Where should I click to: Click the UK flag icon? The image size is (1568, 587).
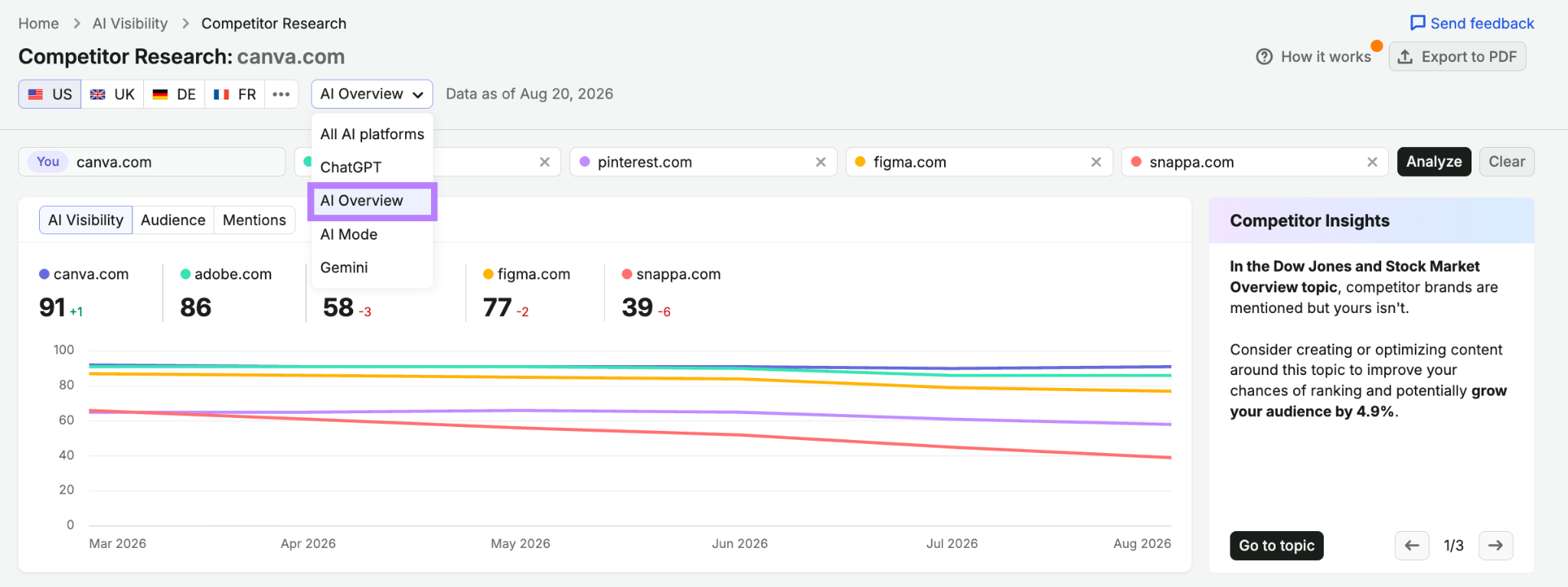97,94
